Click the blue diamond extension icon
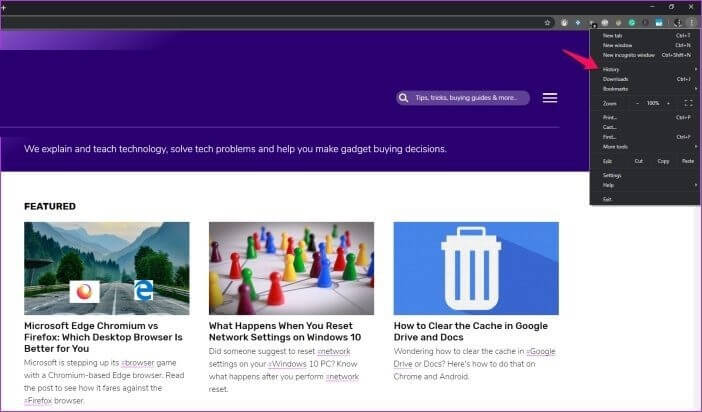The height and width of the screenshot is (412, 702). coord(578,22)
